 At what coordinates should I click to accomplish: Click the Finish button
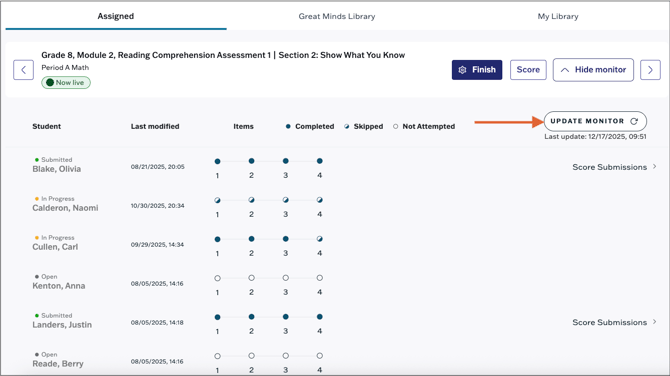point(477,70)
